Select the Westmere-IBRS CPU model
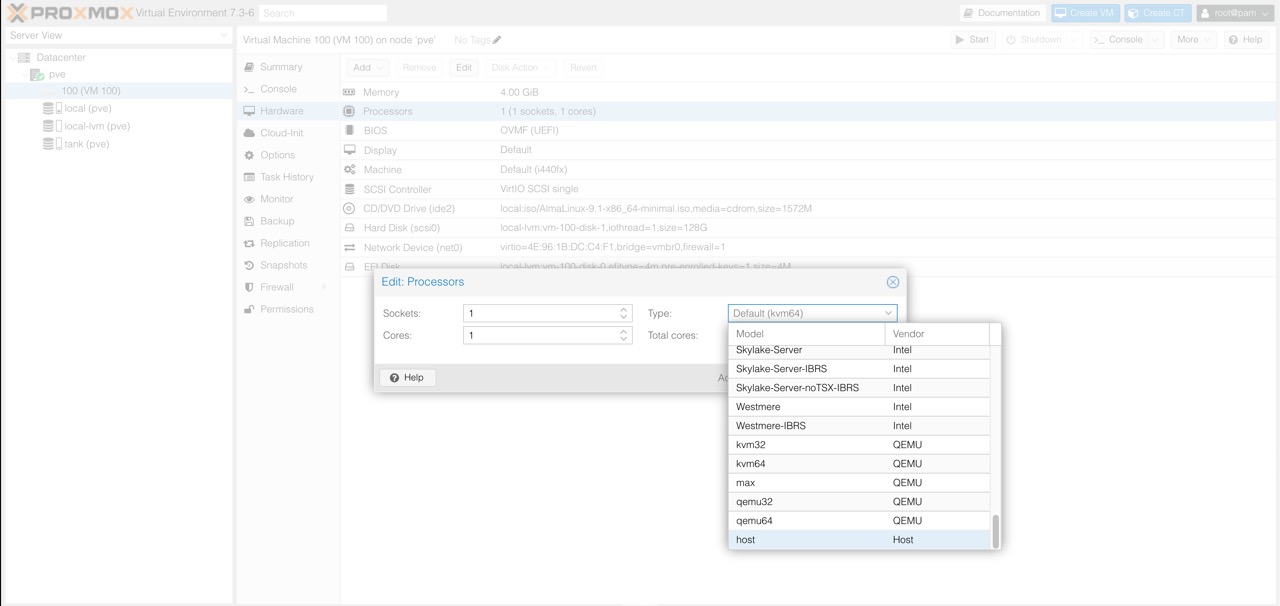Screen dimensions: 1280x606 859,426
